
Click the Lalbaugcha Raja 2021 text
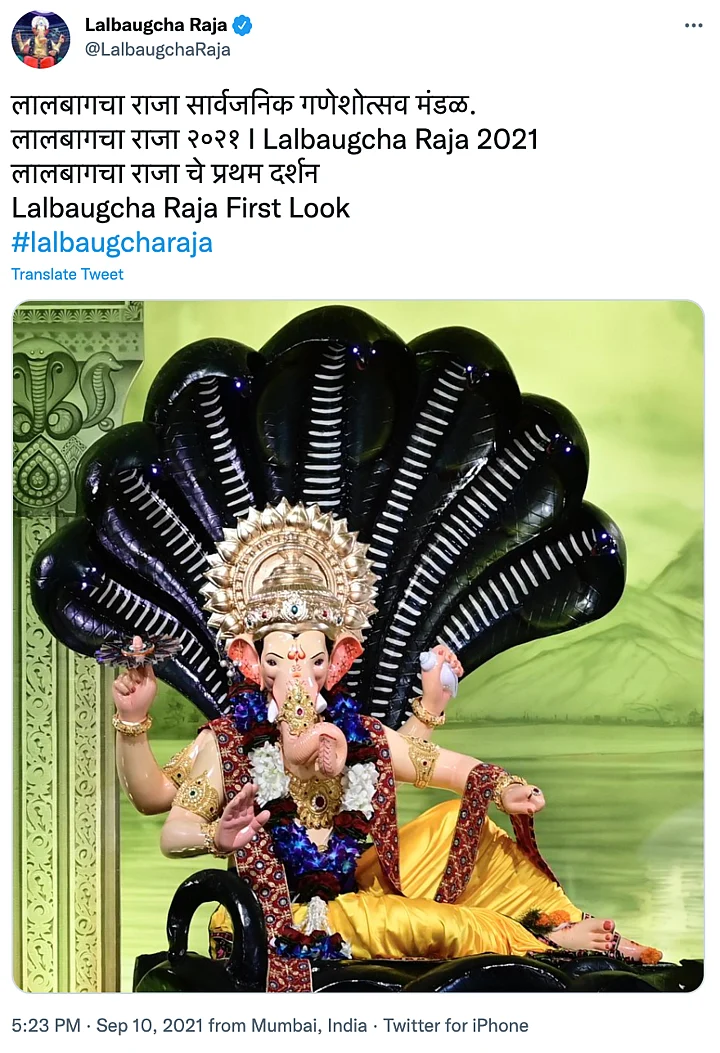[x=400, y=140]
